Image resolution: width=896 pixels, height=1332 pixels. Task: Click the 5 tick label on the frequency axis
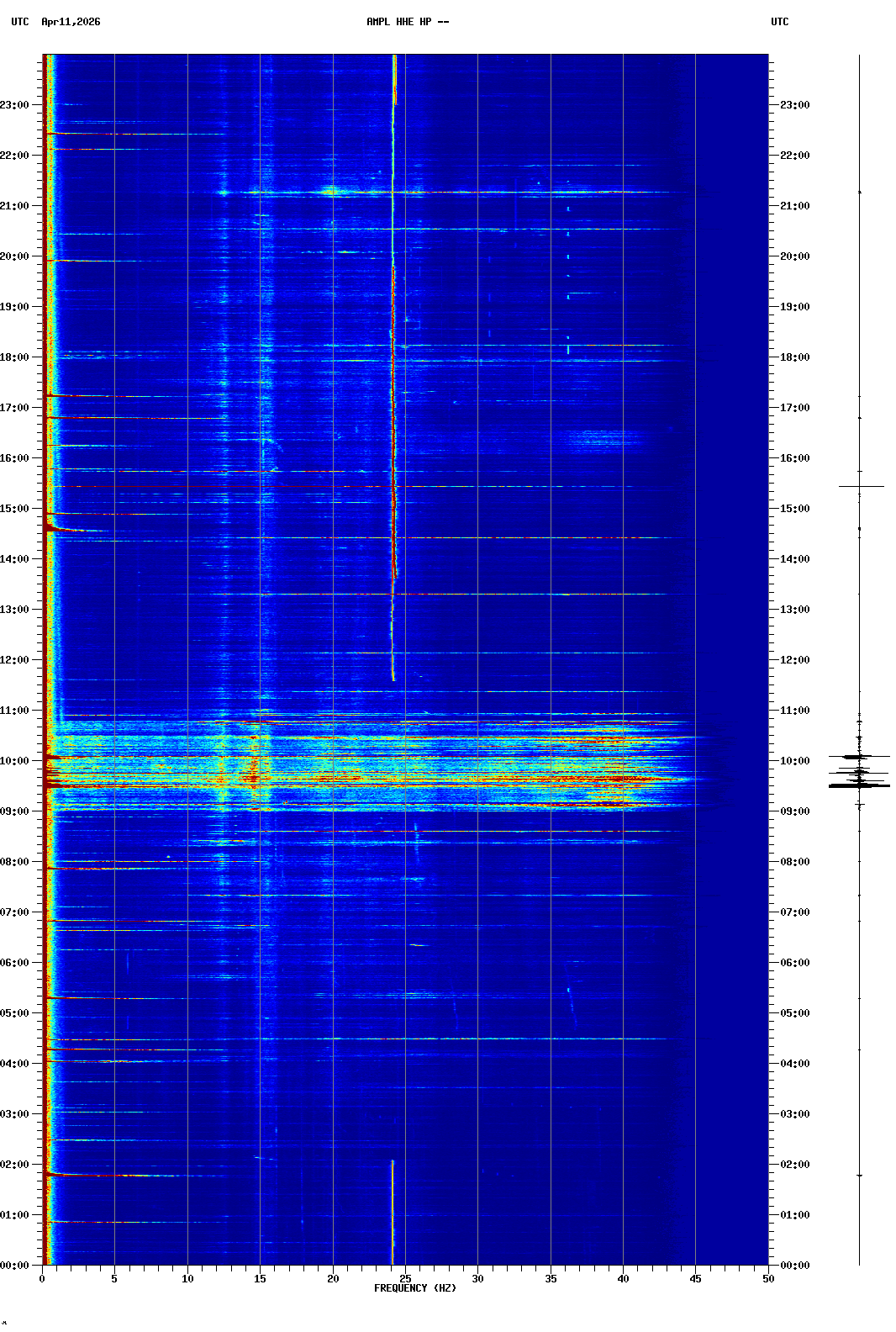(x=114, y=1279)
